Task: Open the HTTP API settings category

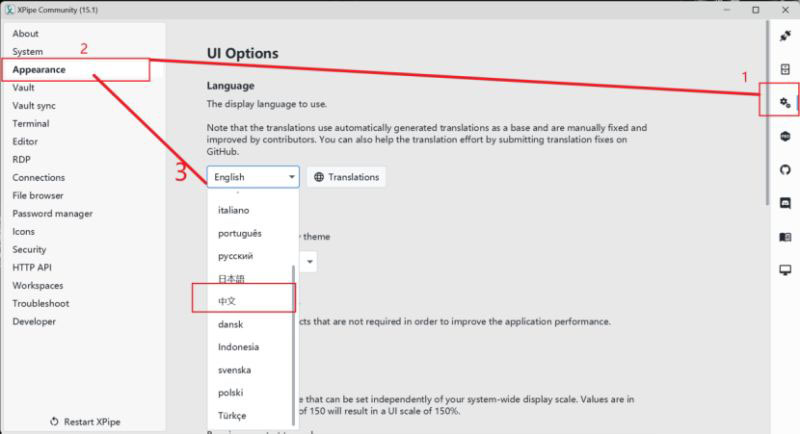Action: 32,268
